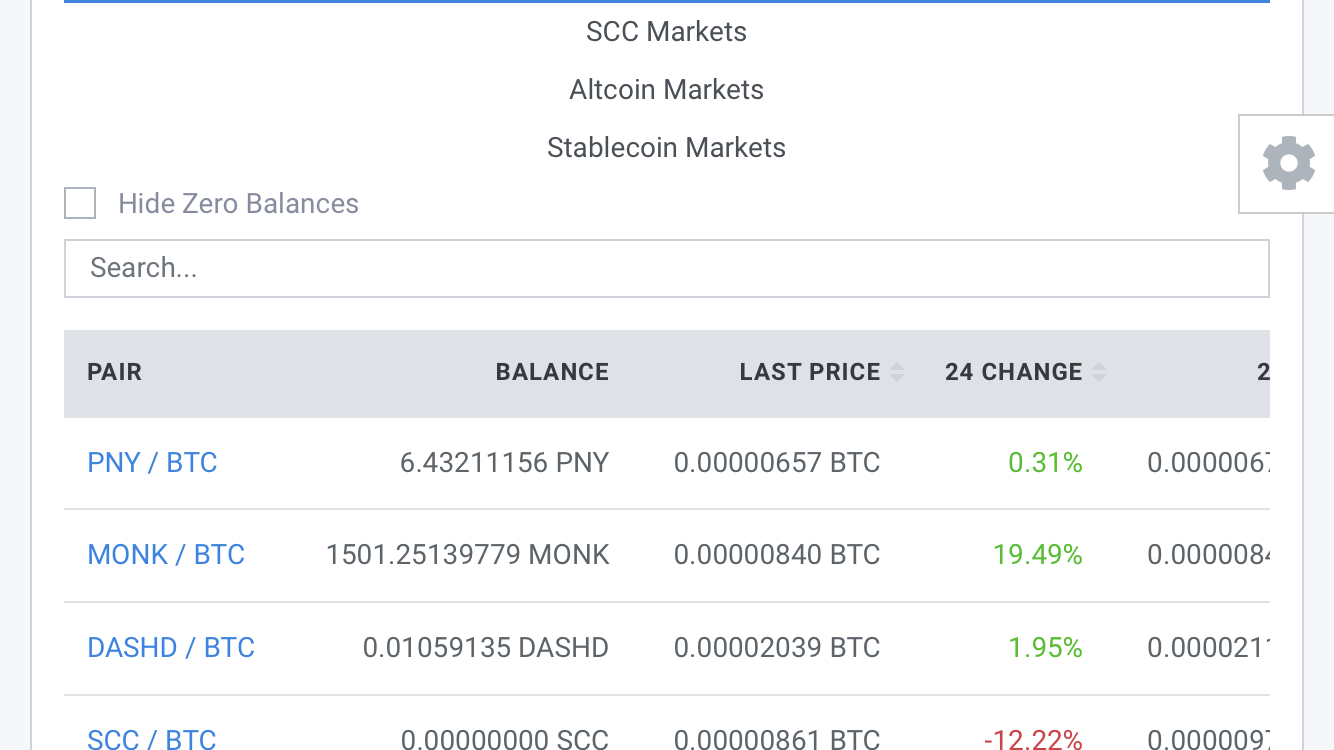
Task: Select the 19.49% change value
Action: click(x=1038, y=555)
